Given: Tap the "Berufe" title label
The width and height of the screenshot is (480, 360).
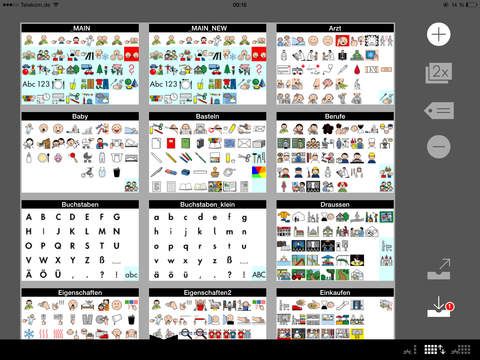Looking at the screenshot, I should point(335,116).
